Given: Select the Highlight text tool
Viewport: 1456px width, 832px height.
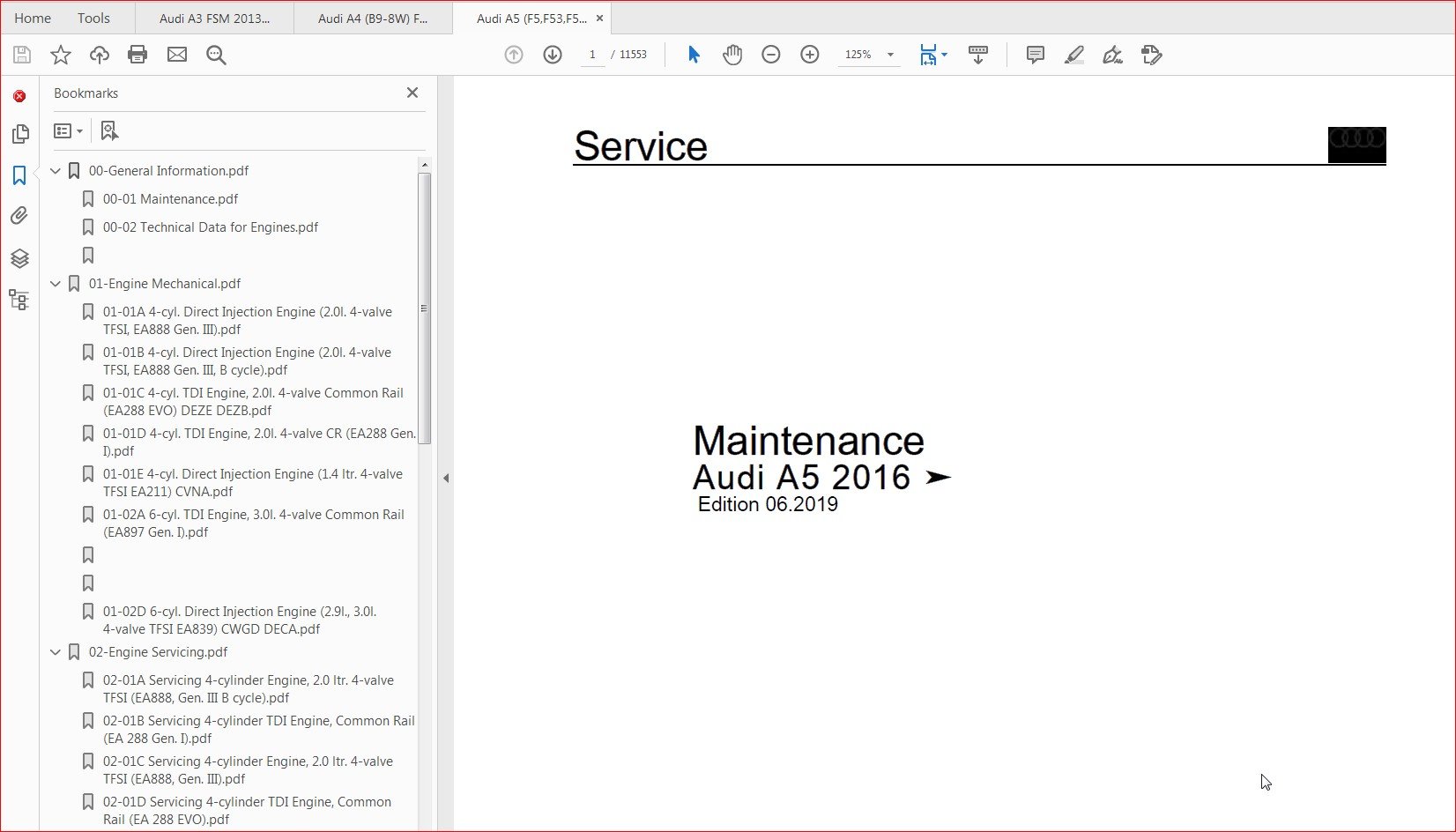Looking at the screenshot, I should (1073, 55).
